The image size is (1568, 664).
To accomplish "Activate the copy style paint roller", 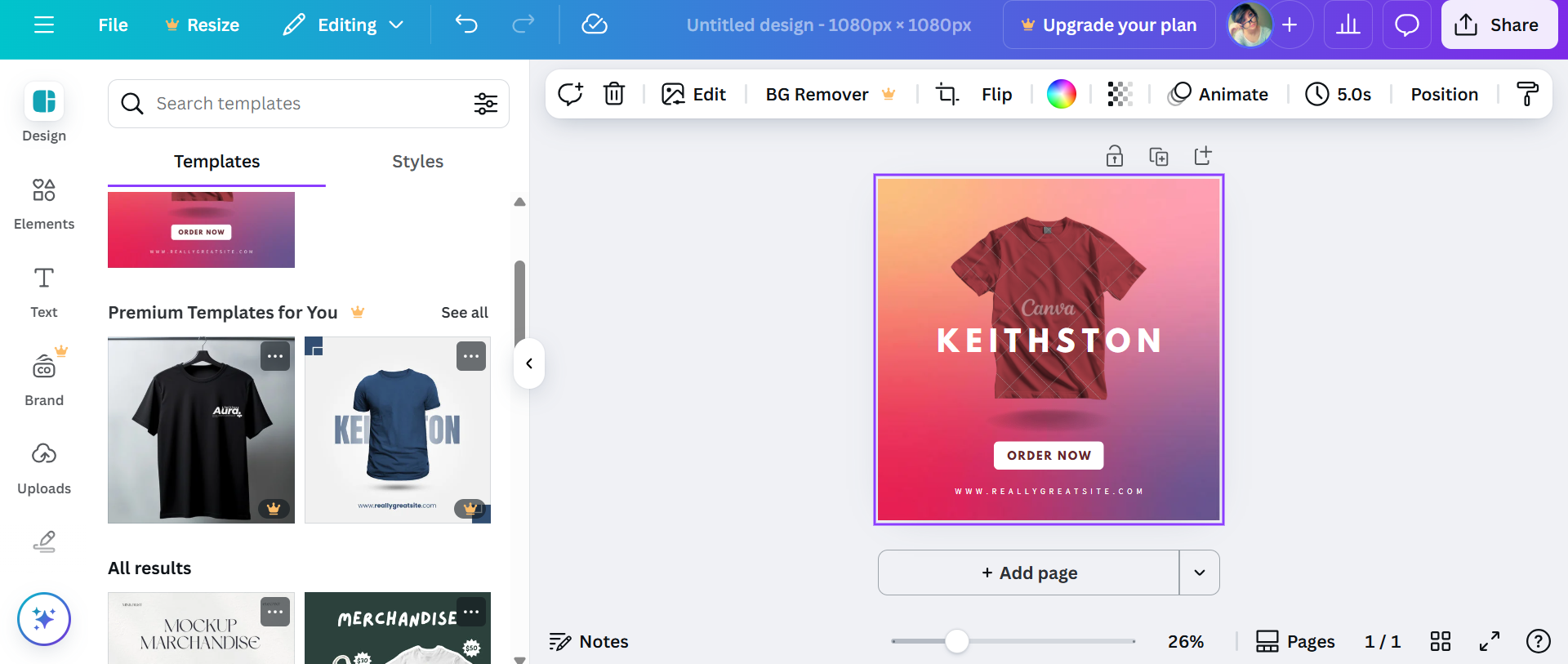I will click(1527, 94).
